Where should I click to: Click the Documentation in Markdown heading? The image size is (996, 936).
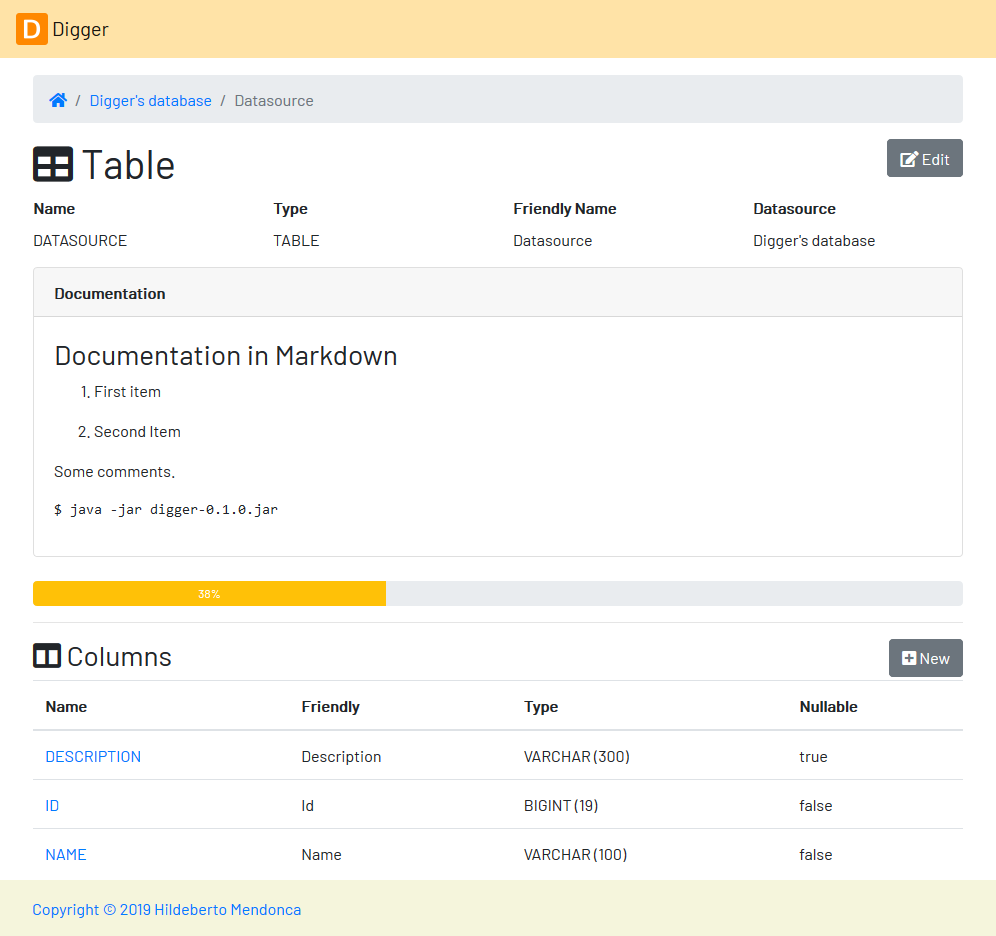(x=225, y=356)
